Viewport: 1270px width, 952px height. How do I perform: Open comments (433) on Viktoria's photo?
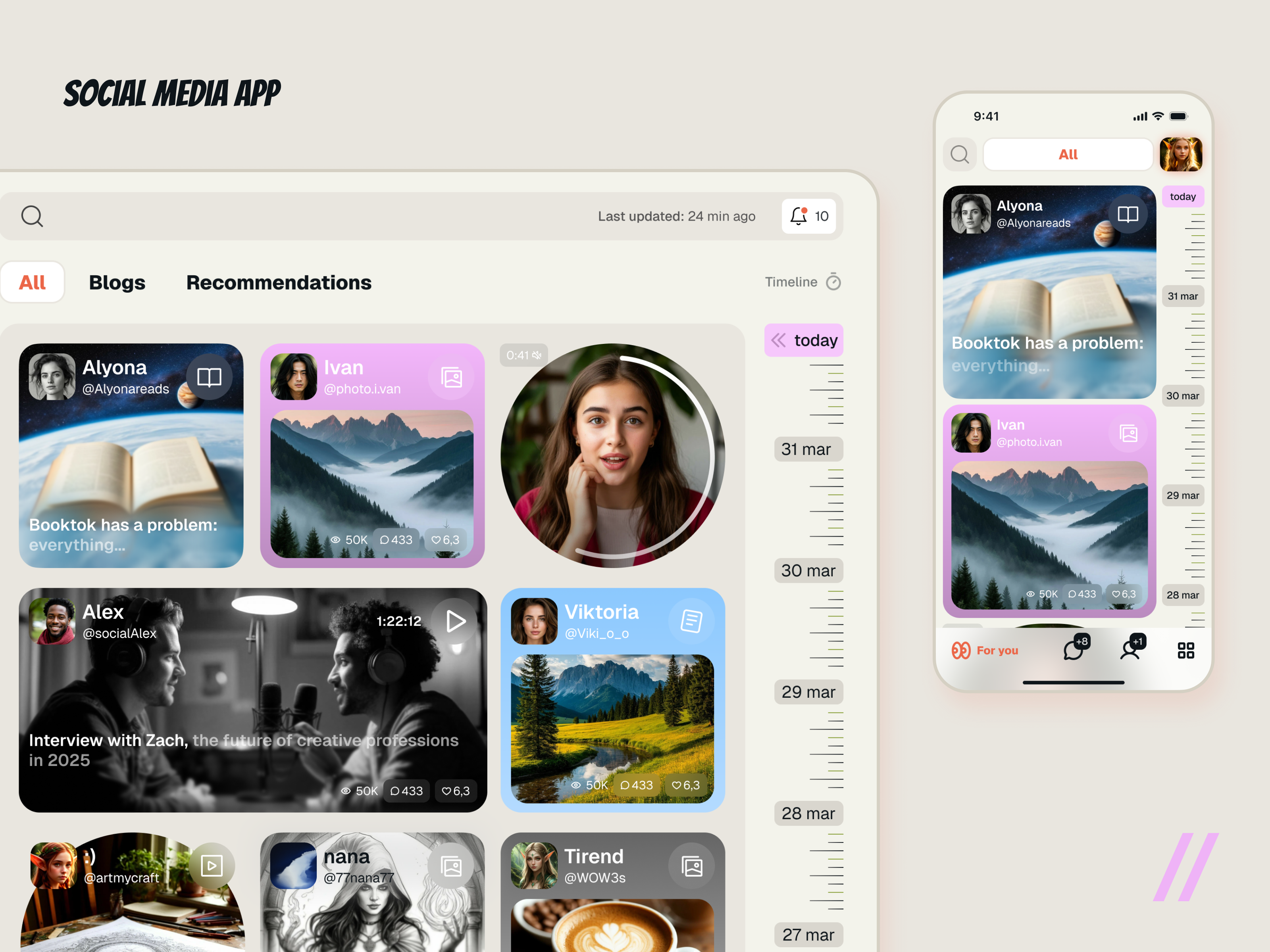(637, 785)
